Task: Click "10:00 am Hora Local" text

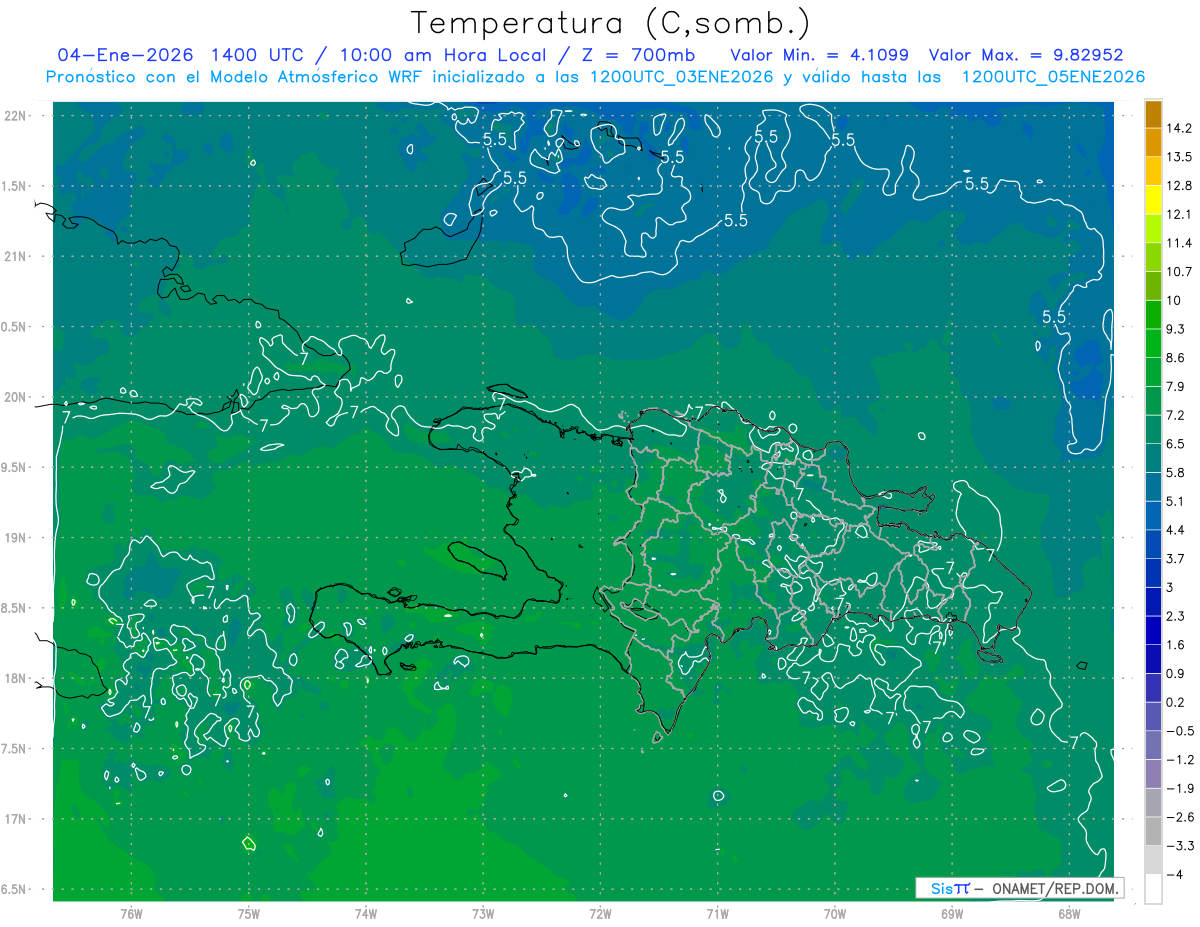Action: point(442,55)
